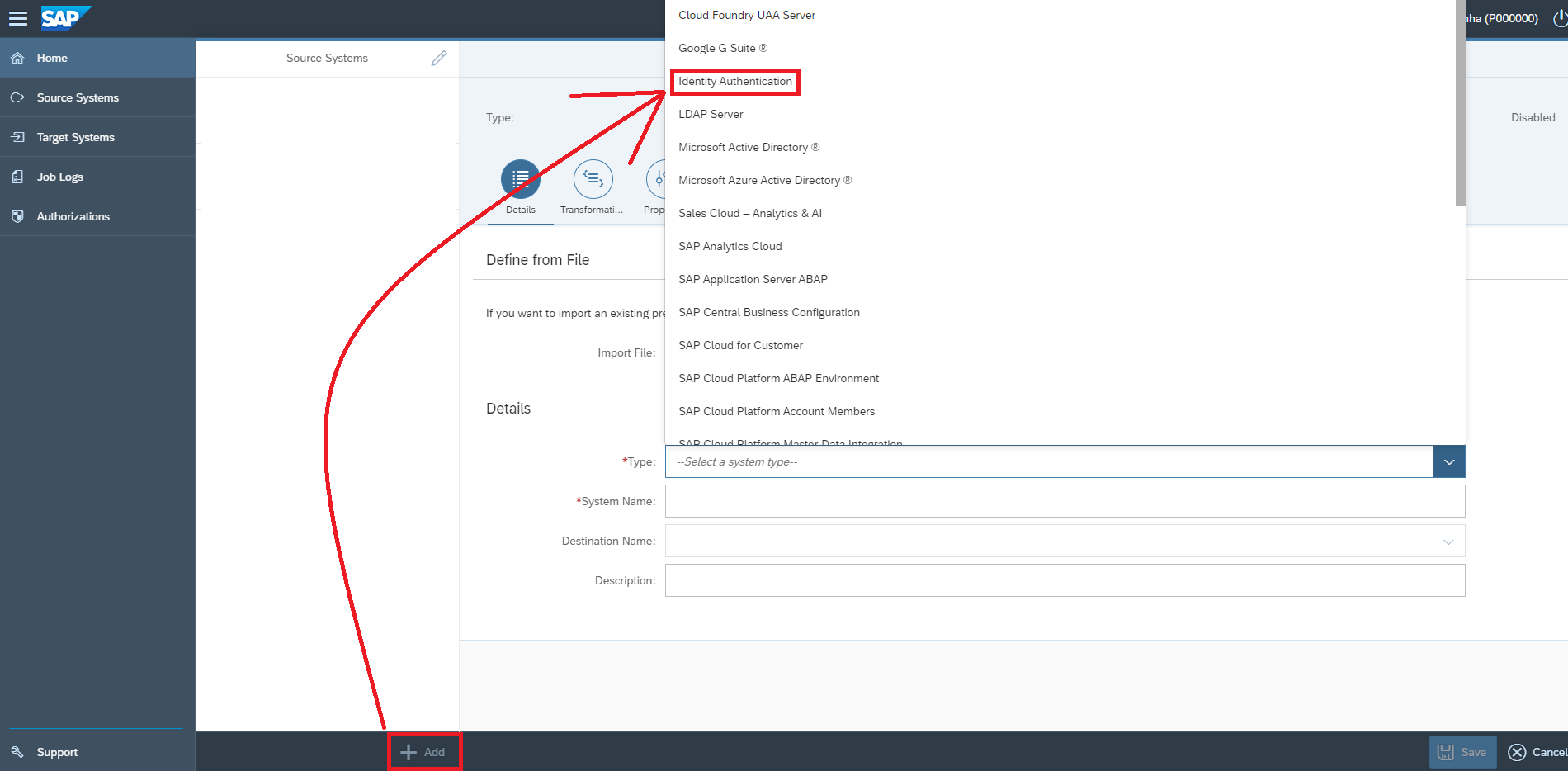Choose LDAP Server option
Viewport: 1568px width, 771px height.
[1060, 114]
